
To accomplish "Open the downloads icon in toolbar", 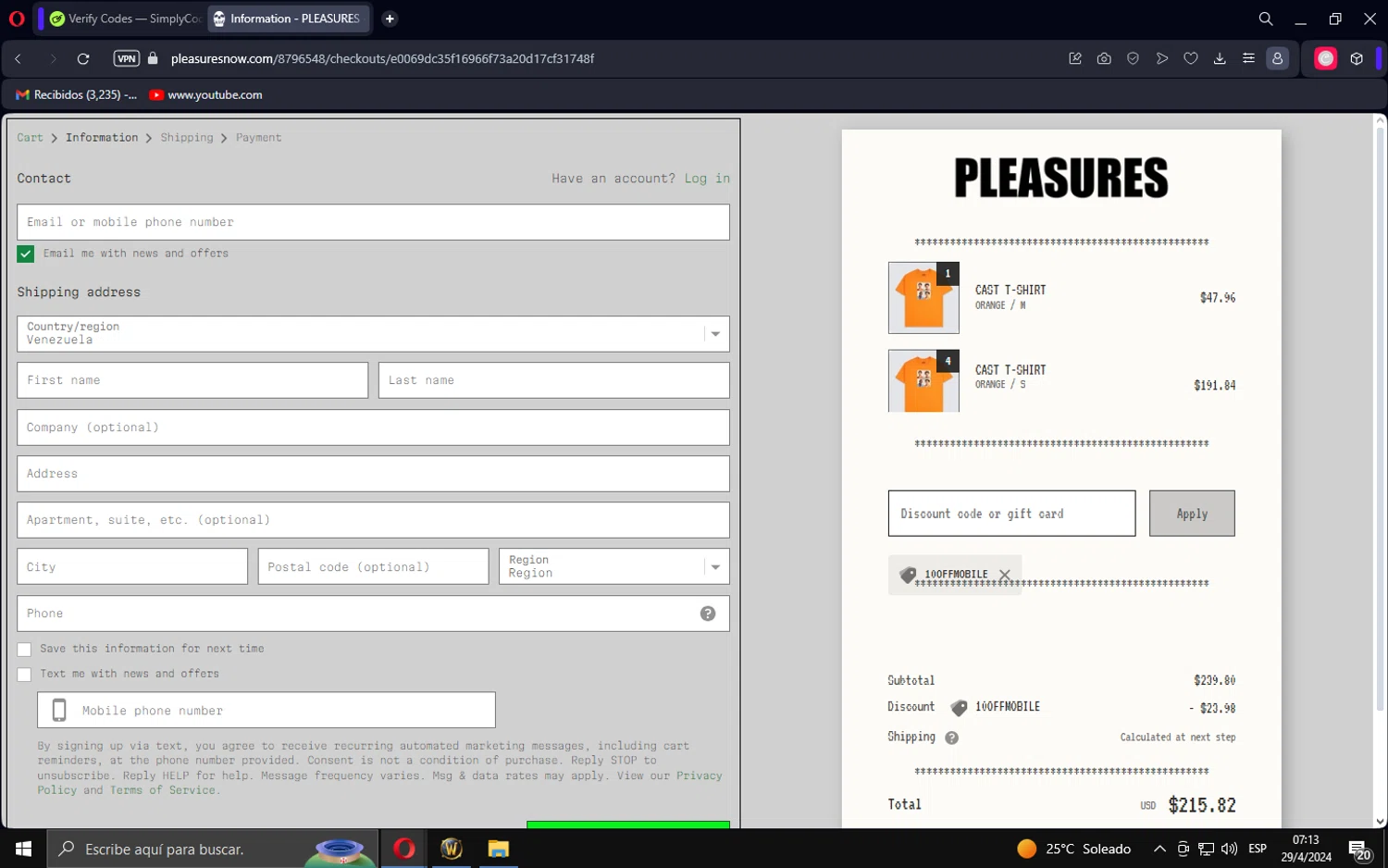I will click(1220, 58).
